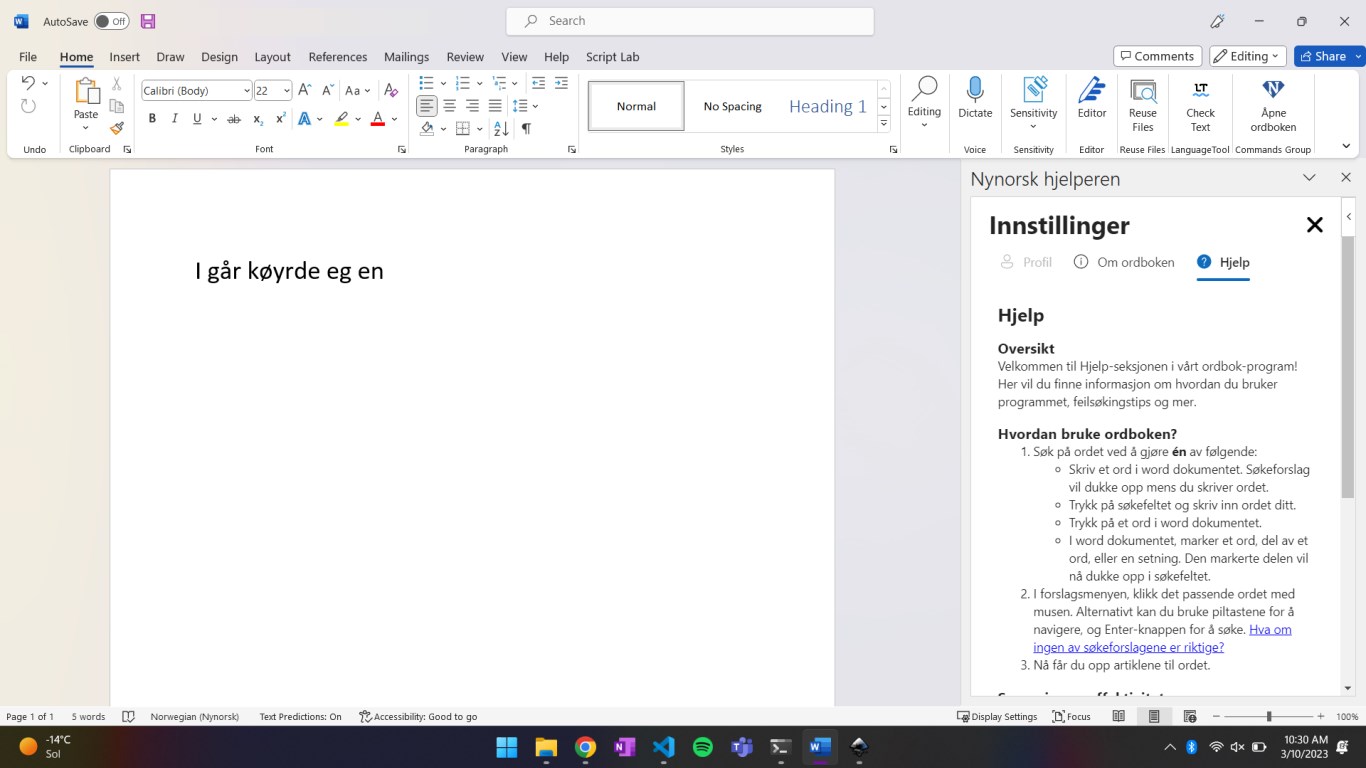Follow the 'Hva om ingen av søkeforslagene' link
Image resolution: width=1366 pixels, height=768 pixels.
[1162, 638]
